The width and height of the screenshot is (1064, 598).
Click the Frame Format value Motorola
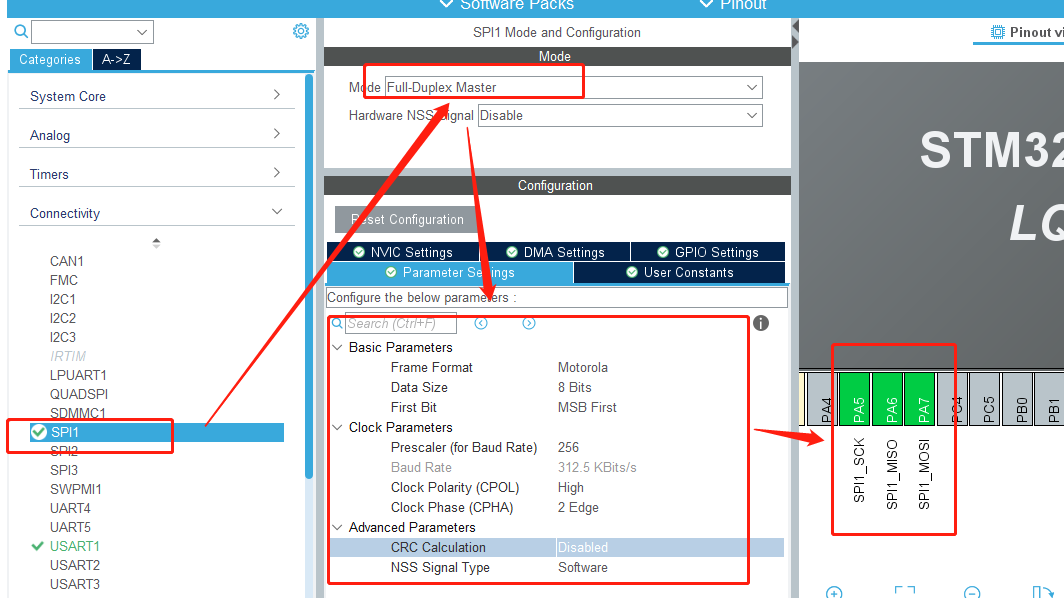(x=582, y=367)
